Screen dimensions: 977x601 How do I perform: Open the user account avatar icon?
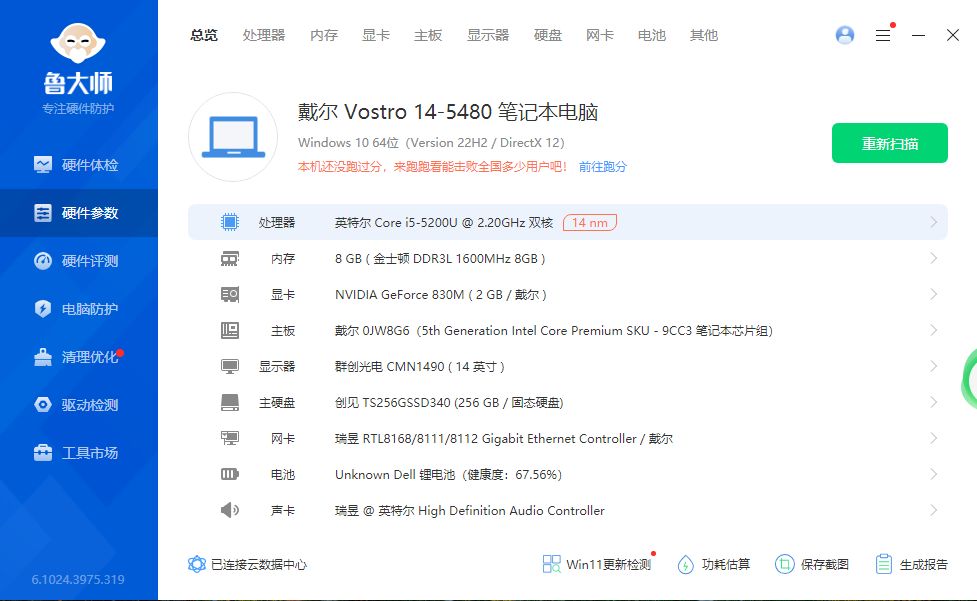click(845, 34)
